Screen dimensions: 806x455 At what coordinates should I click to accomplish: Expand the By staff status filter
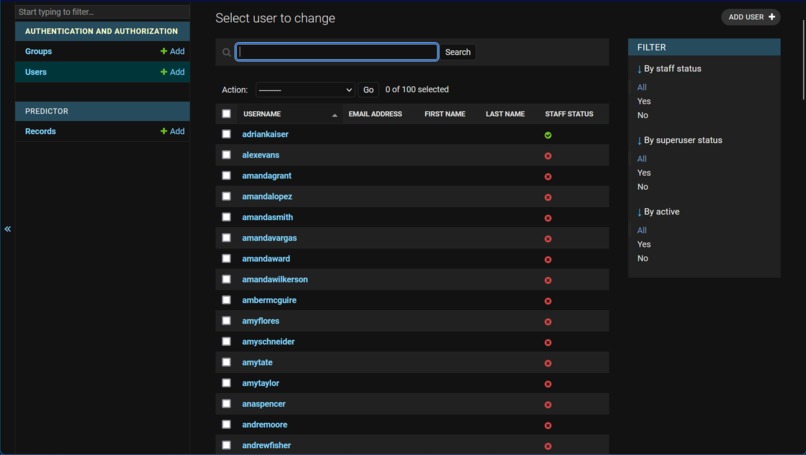coord(669,69)
